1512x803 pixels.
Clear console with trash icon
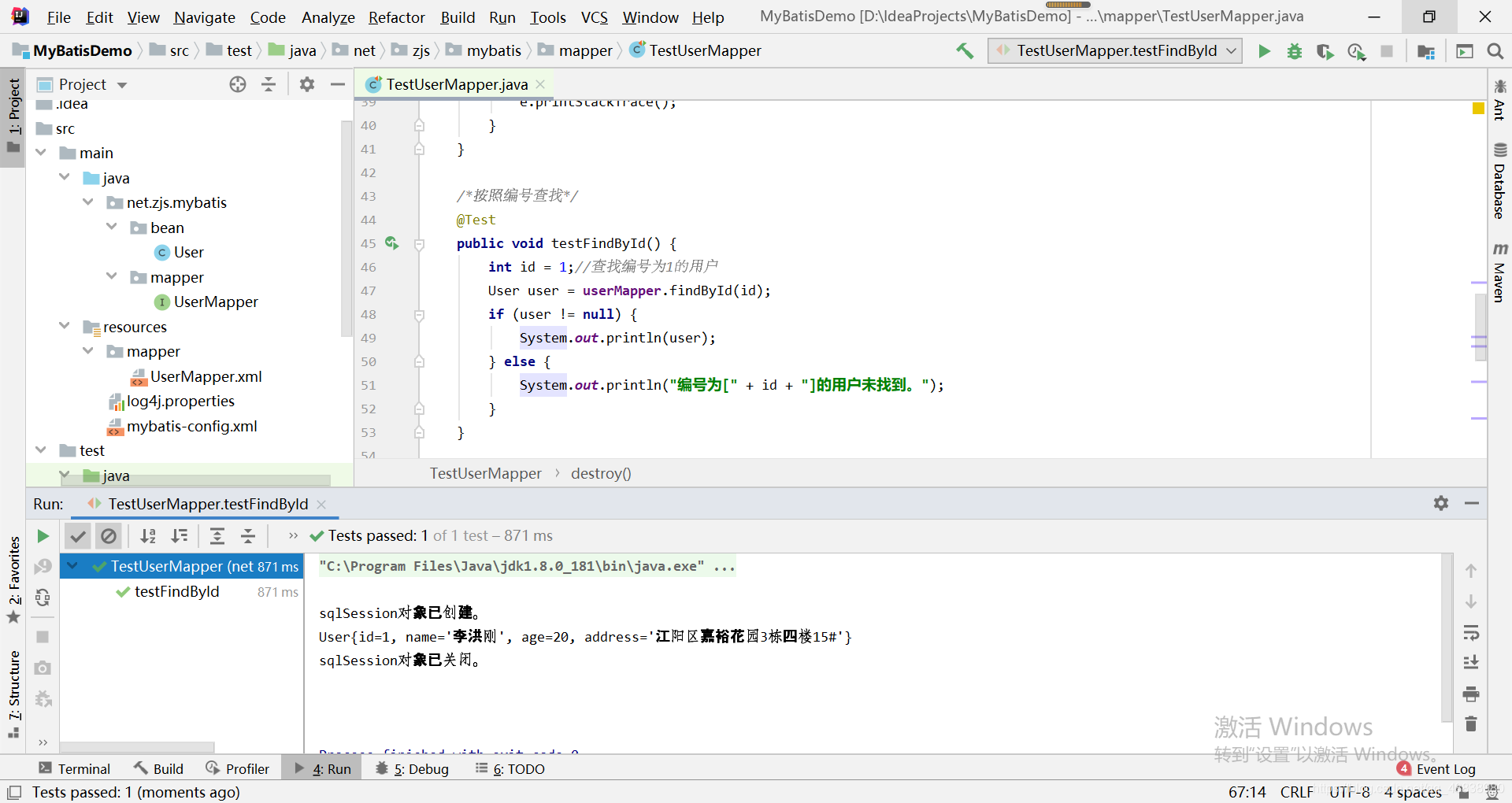pyautogui.click(x=1470, y=723)
